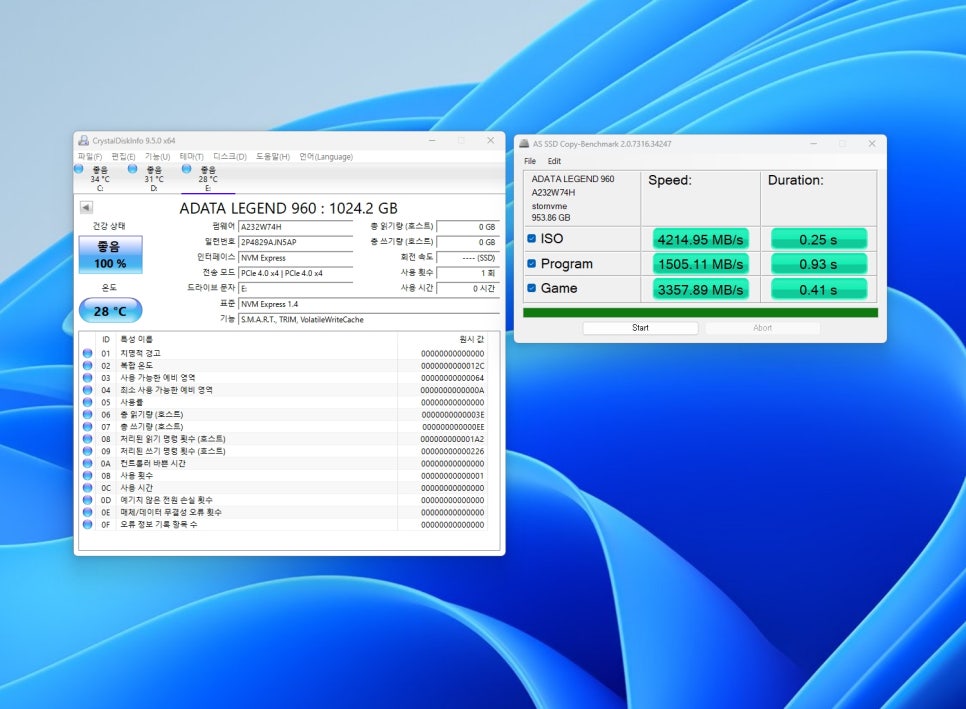Click status orb for attribute 0F row

pyautogui.click(x=87, y=524)
